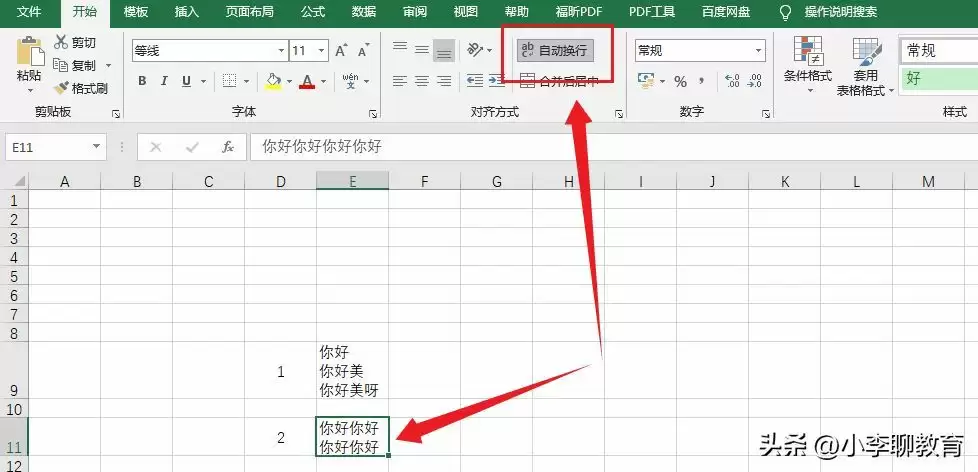978x472 pixels.
Task: Toggle bold formatting B
Action: [x=142, y=81]
